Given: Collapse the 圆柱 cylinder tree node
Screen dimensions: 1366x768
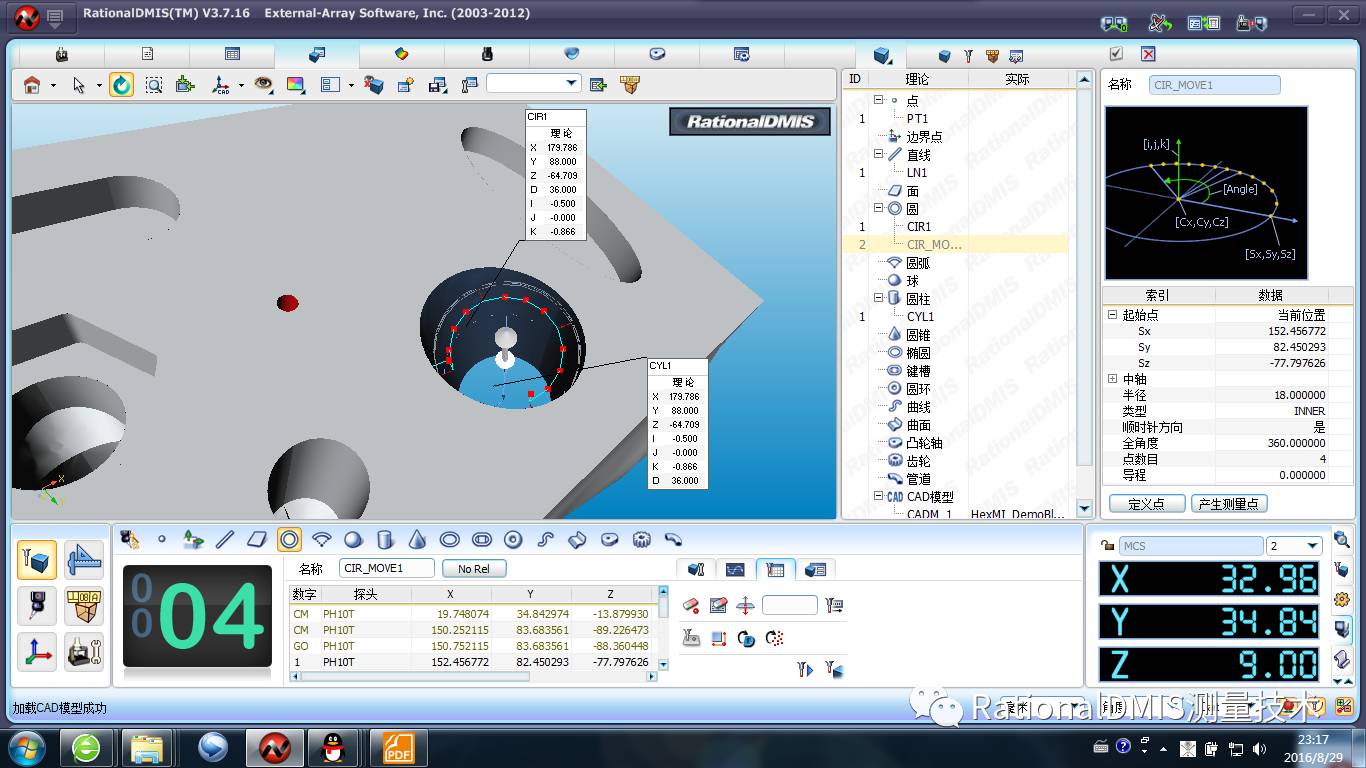Looking at the screenshot, I should pyautogui.click(x=878, y=298).
